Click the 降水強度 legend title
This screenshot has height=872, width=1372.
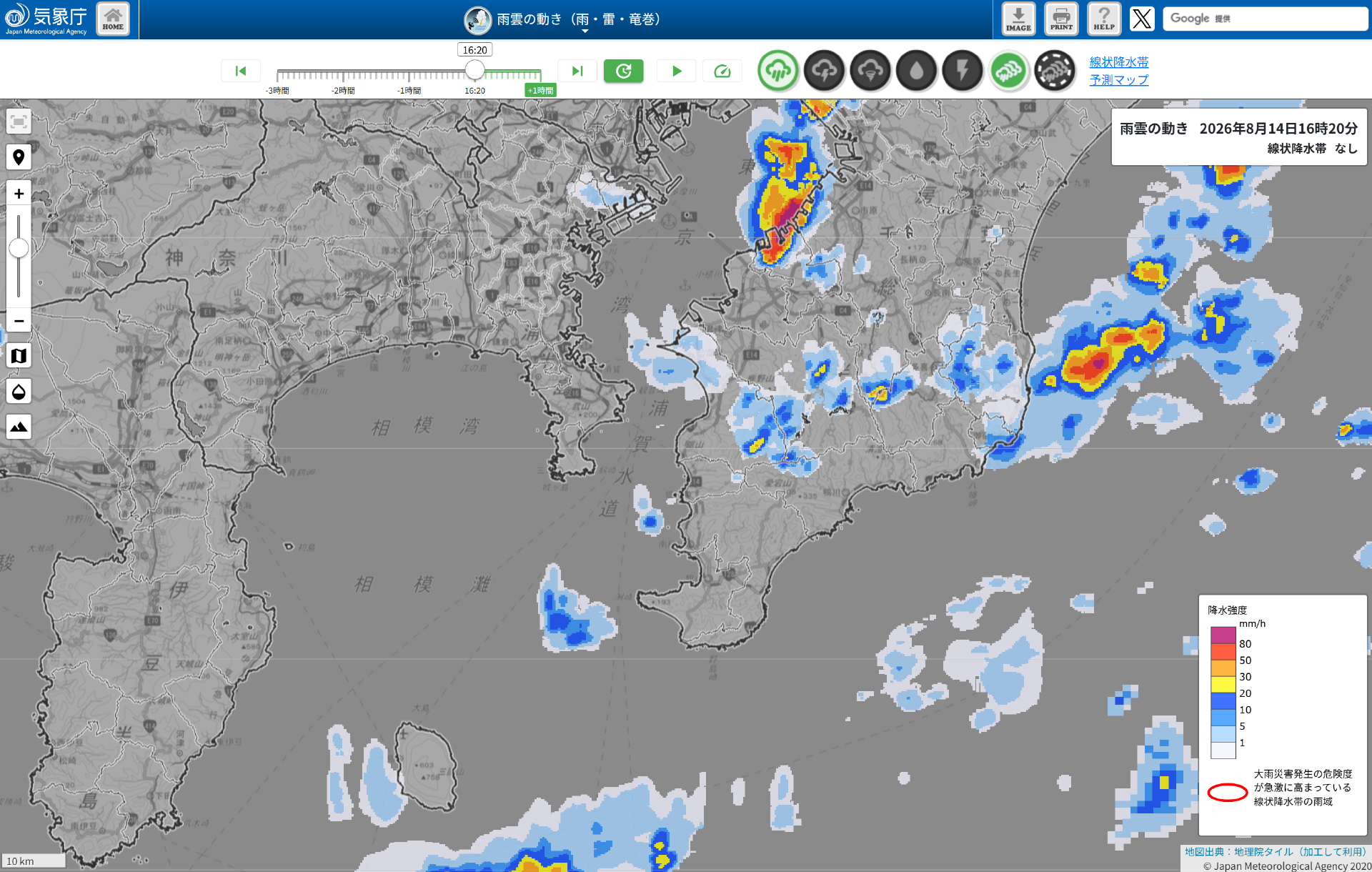[x=1228, y=610]
